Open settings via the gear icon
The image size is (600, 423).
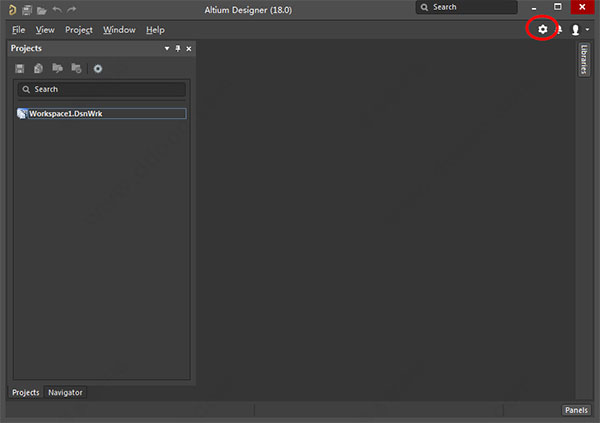click(542, 29)
